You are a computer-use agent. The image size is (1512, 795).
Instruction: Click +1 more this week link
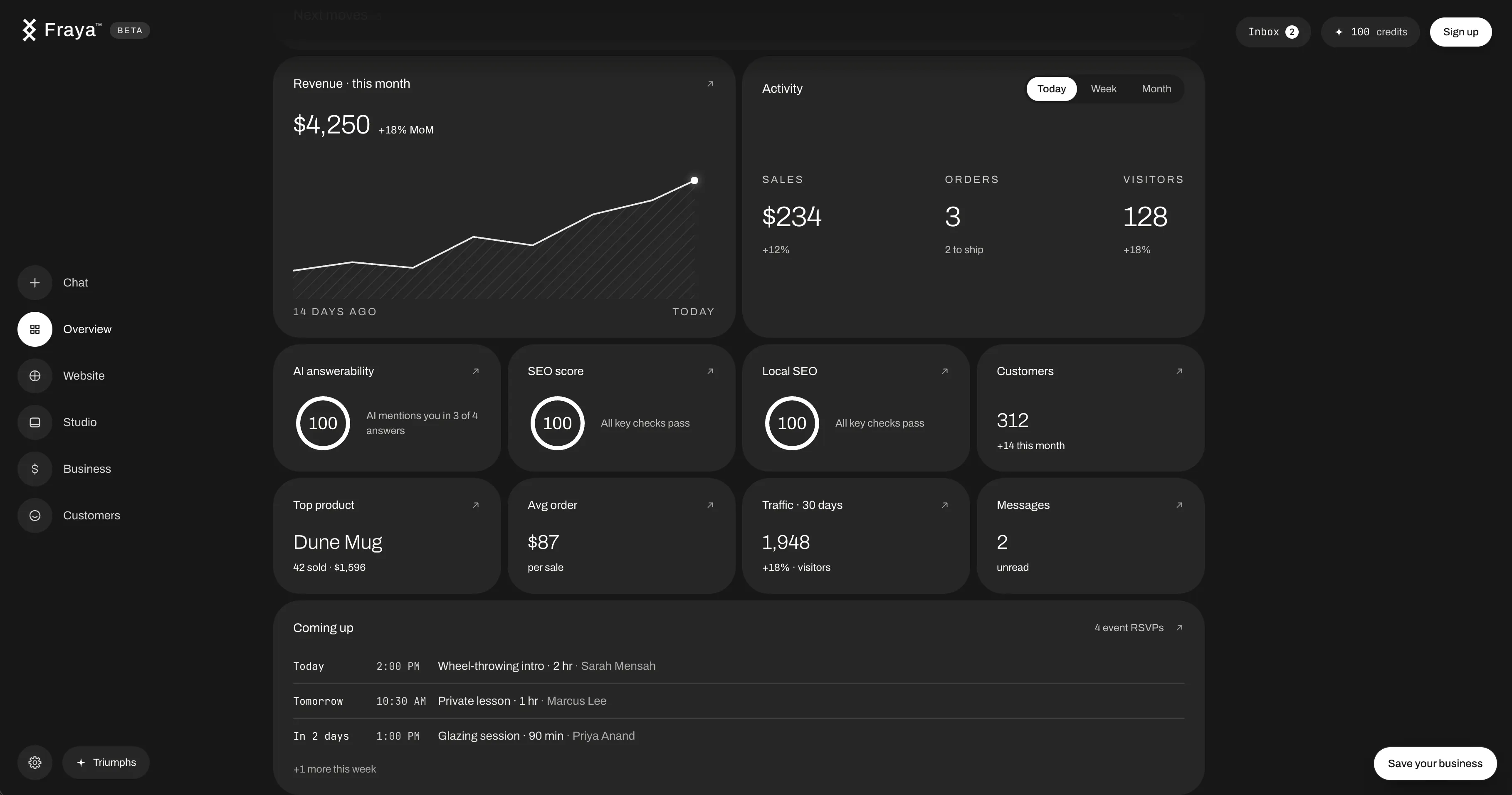(335, 769)
